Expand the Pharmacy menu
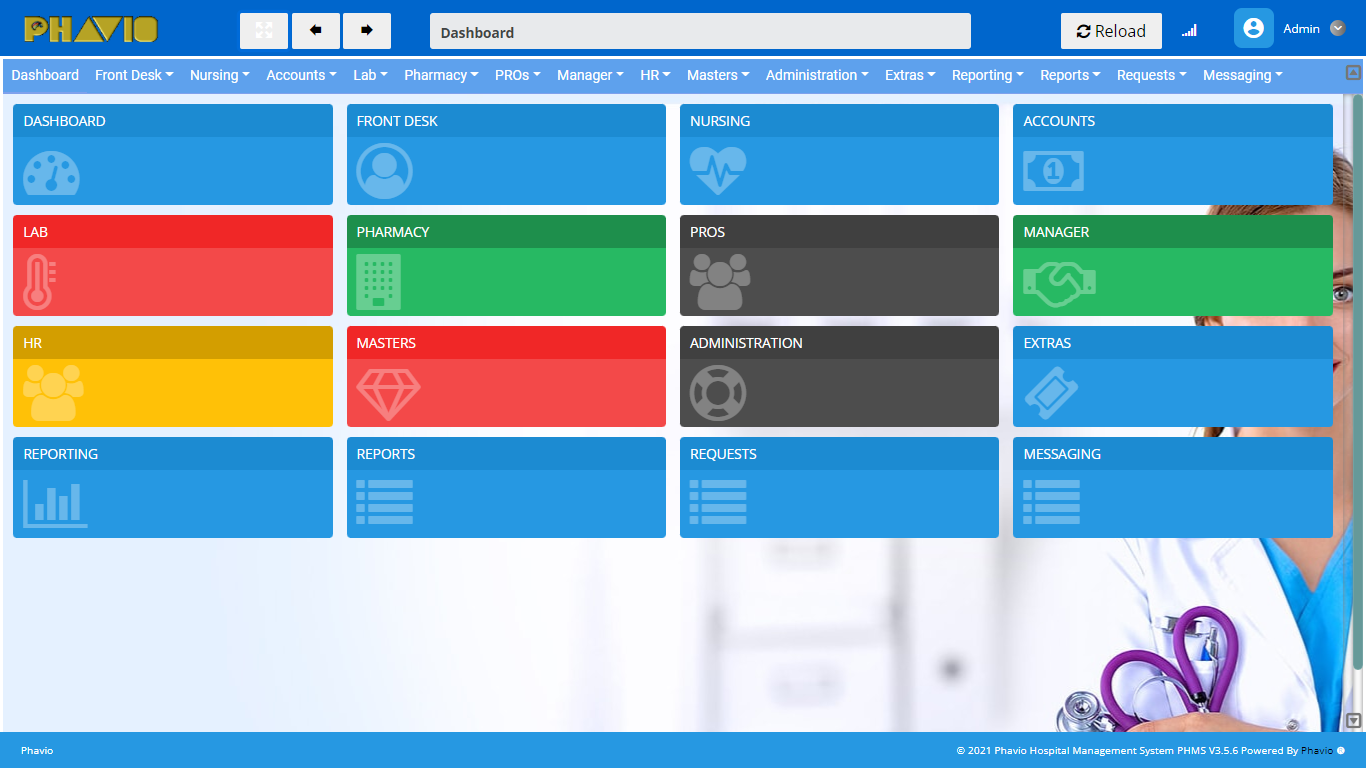 tap(441, 75)
